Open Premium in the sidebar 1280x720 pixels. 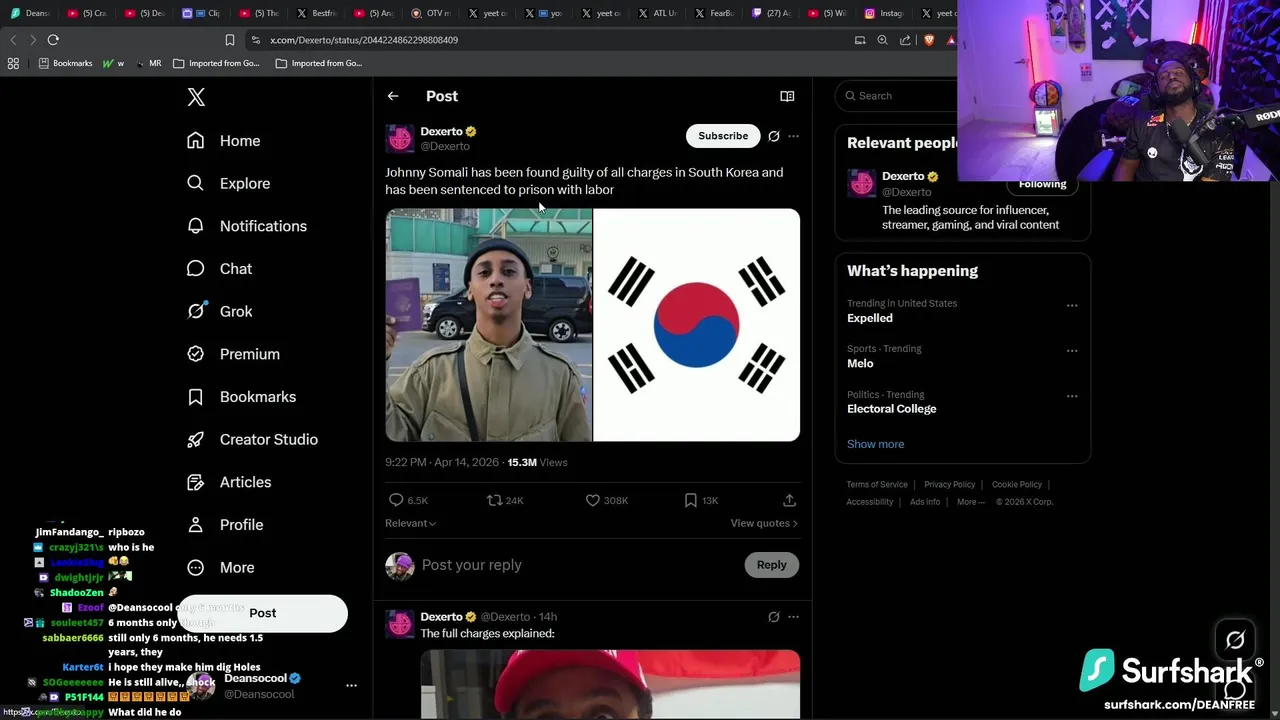click(x=234, y=354)
